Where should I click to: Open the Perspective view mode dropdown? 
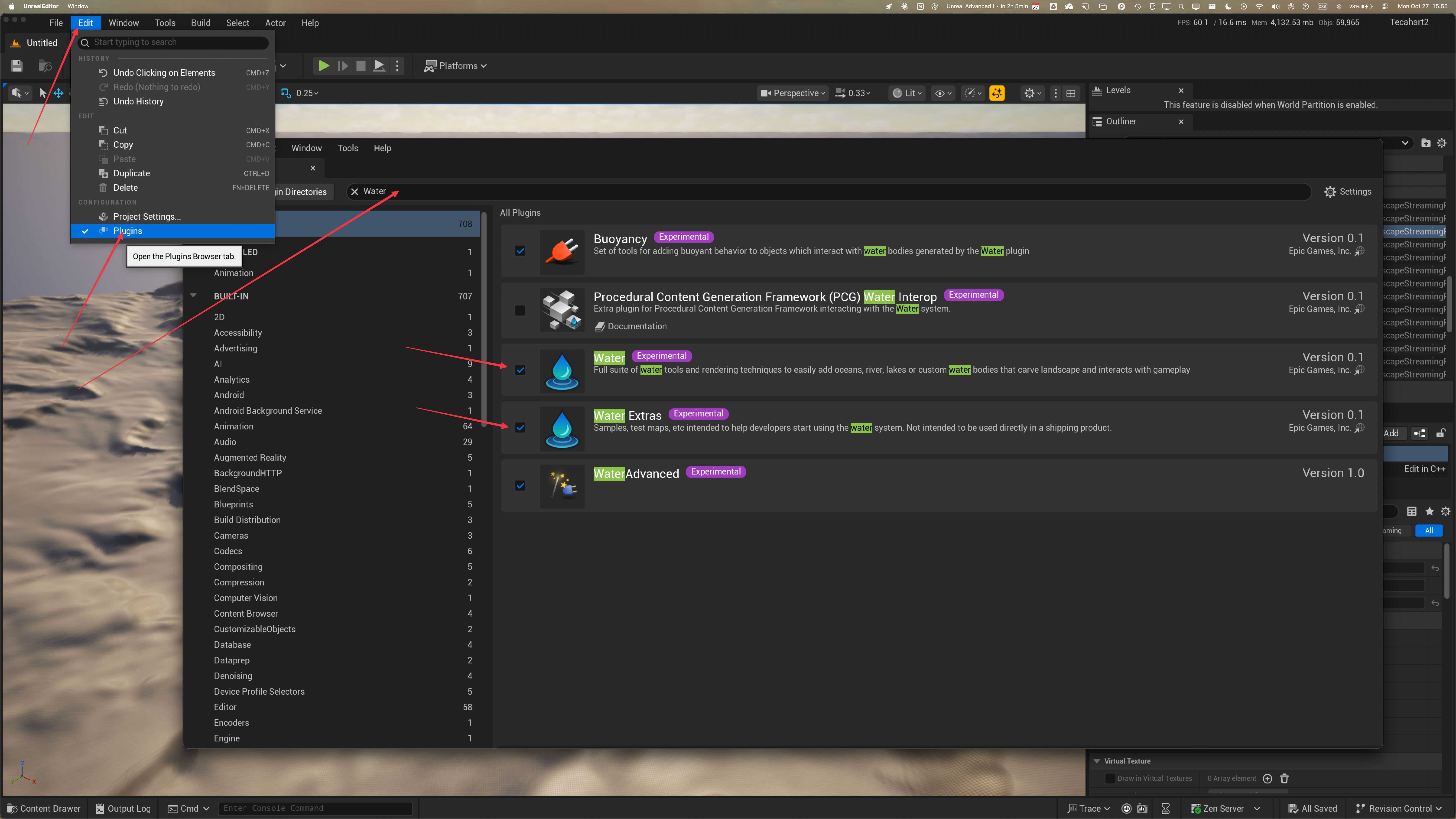(x=792, y=93)
